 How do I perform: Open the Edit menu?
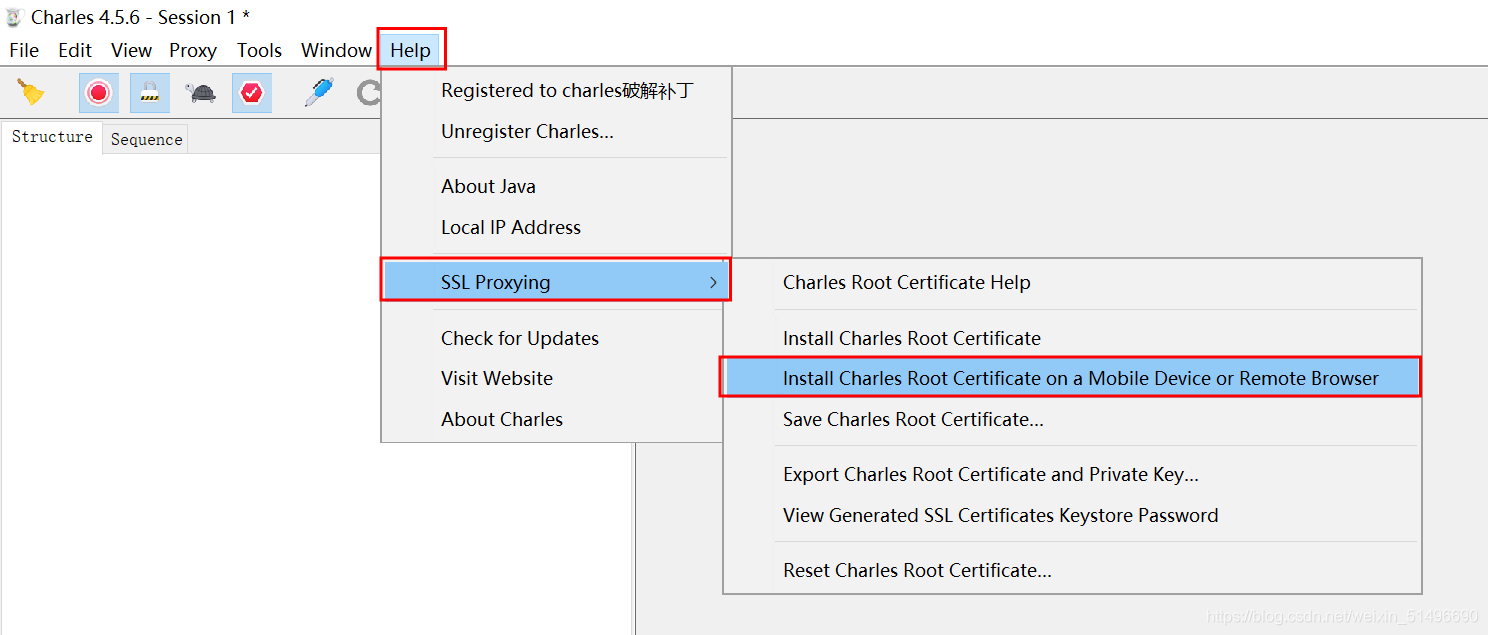click(x=75, y=50)
